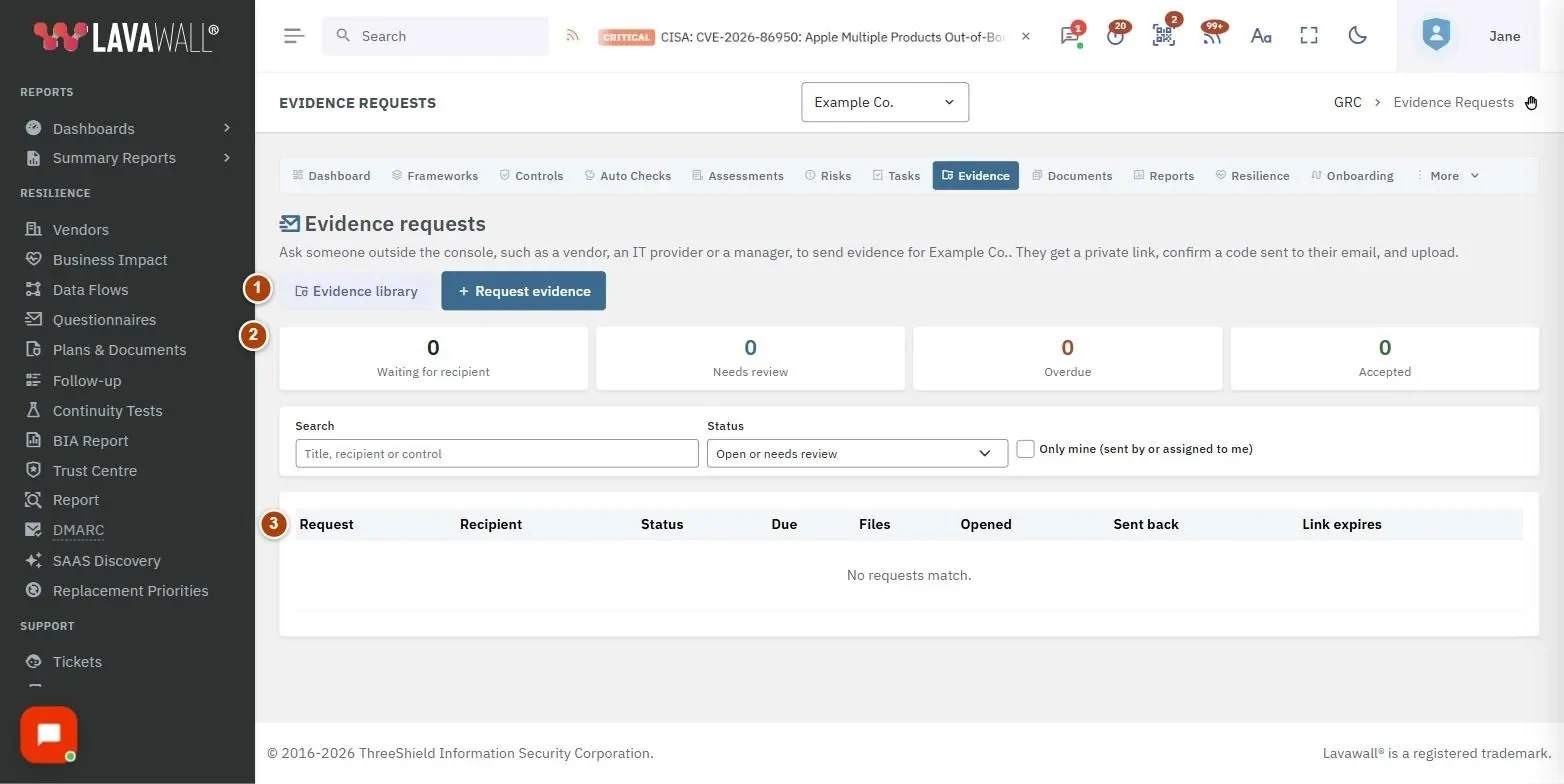Expand the Dashboards sidebar group

[x=127, y=128]
